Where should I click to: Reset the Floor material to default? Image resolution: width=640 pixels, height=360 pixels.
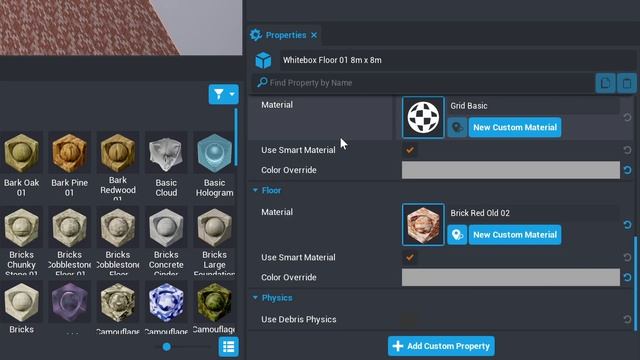(627, 225)
